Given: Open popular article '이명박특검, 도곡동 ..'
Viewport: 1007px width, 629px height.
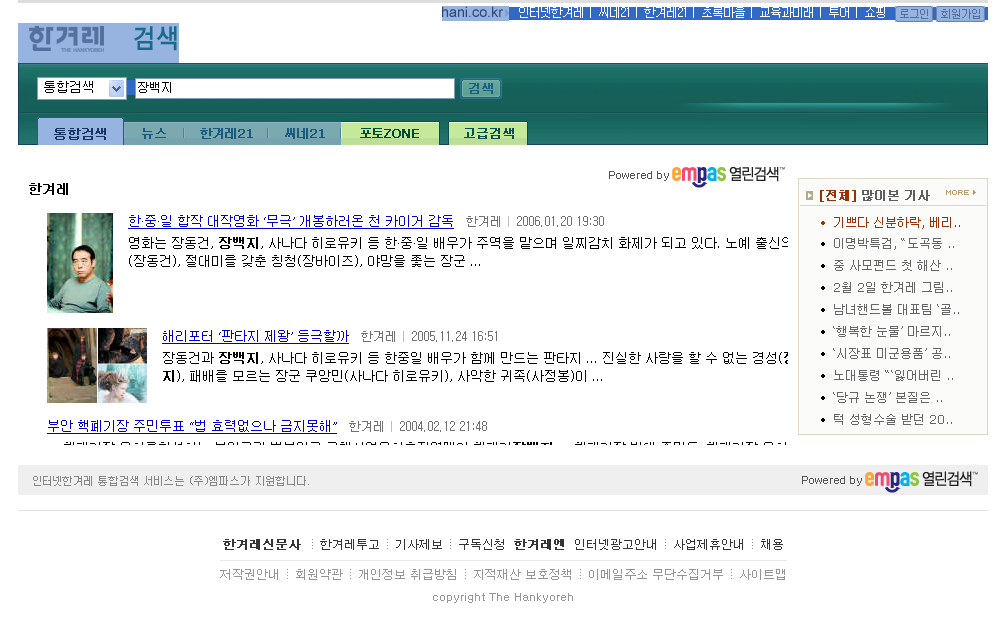Looking at the screenshot, I should [x=894, y=244].
